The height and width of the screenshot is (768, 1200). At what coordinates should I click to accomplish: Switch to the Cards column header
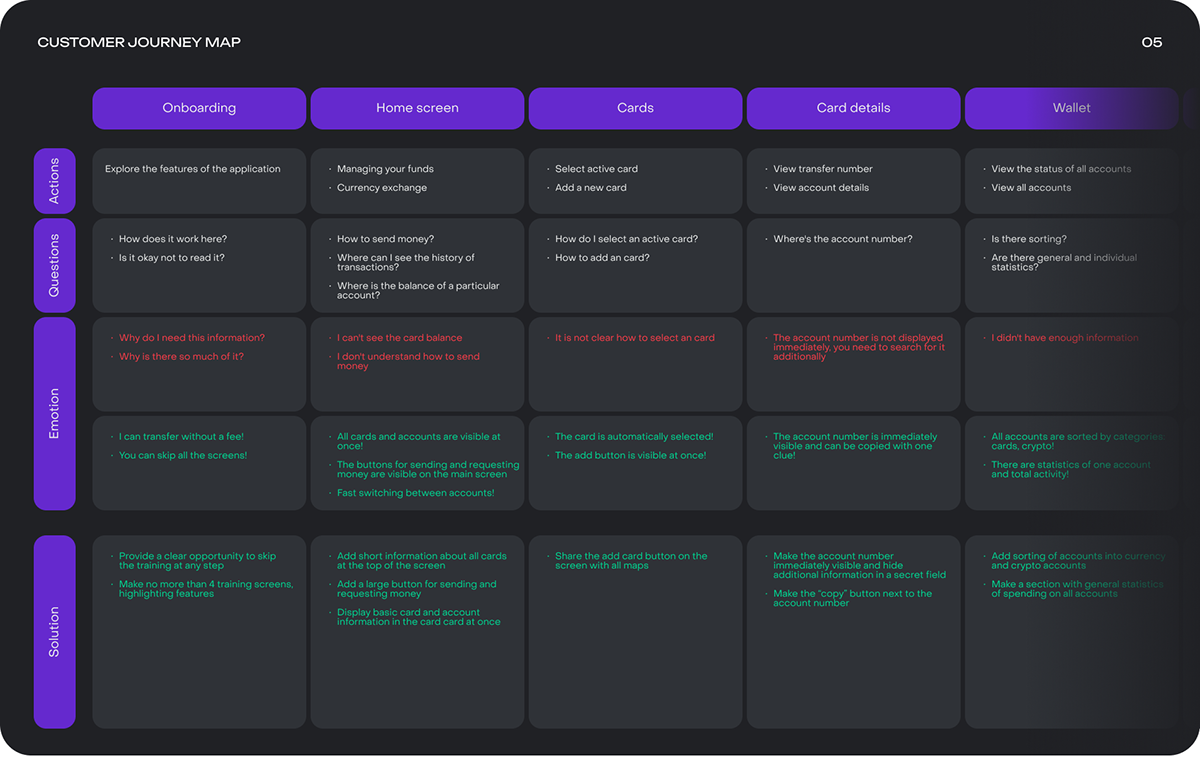635,108
